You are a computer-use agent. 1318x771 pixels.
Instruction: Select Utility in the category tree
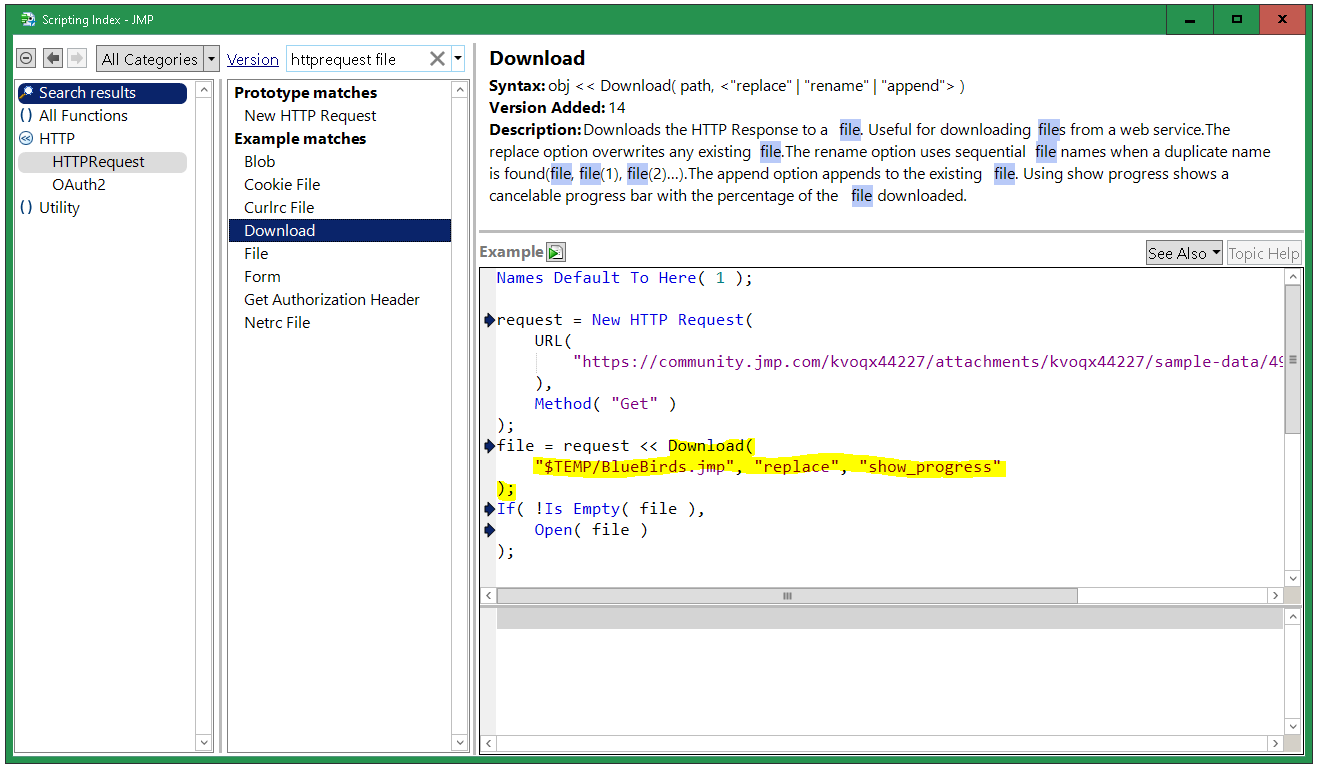pyautogui.click(x=58, y=207)
